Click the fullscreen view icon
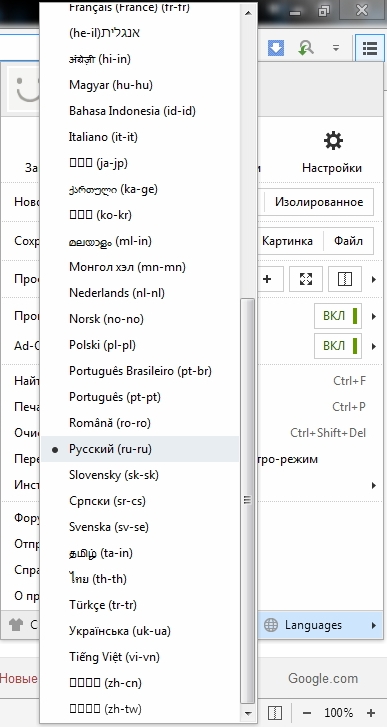 pyautogui.click(x=306, y=279)
